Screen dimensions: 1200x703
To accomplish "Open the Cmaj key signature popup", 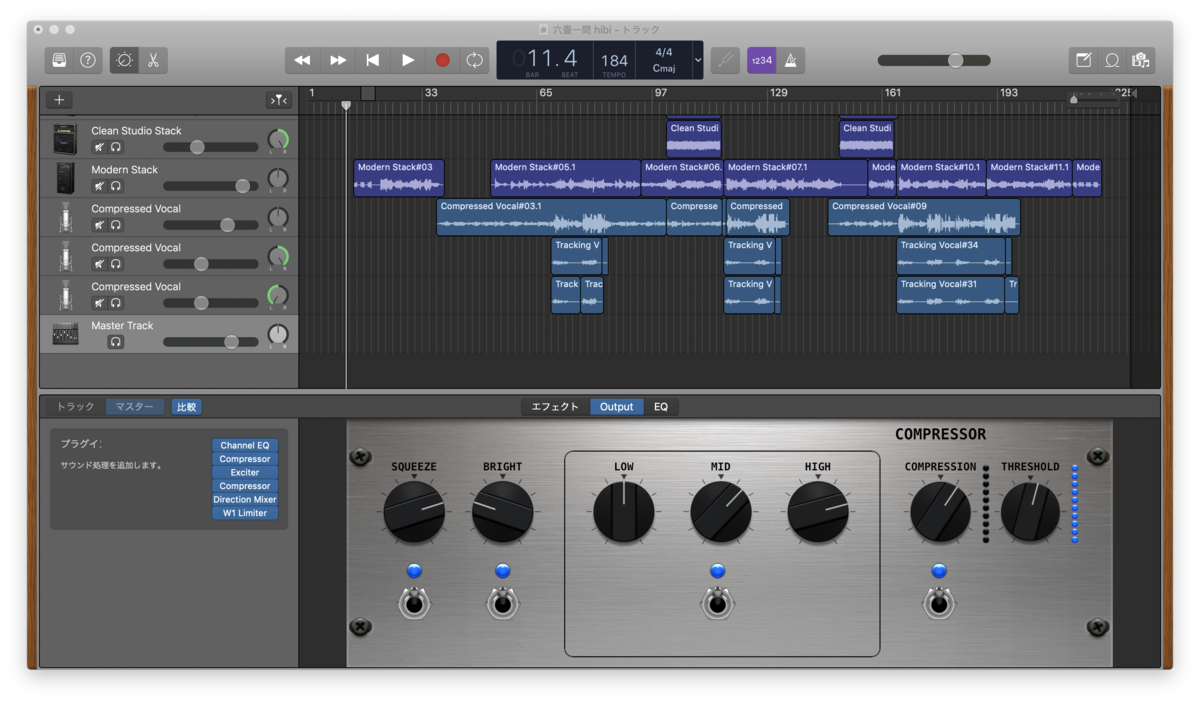I will click(x=664, y=68).
